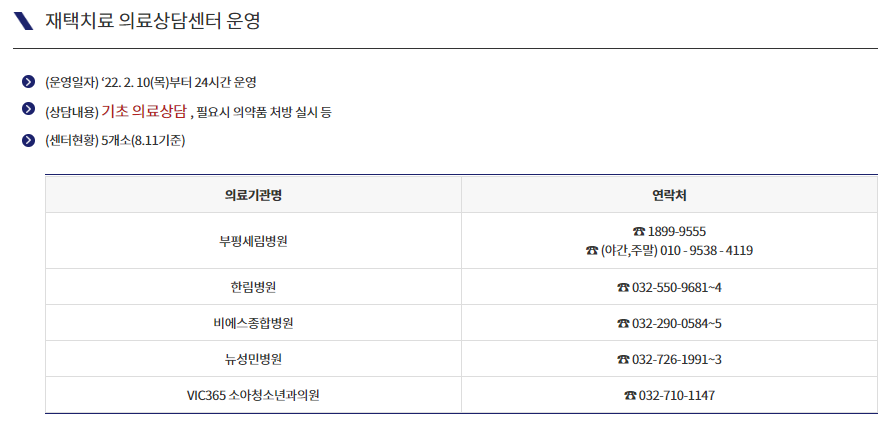Click the blue slash icon beside the page title
This screenshot has width=887, height=433.
[x=23, y=21]
